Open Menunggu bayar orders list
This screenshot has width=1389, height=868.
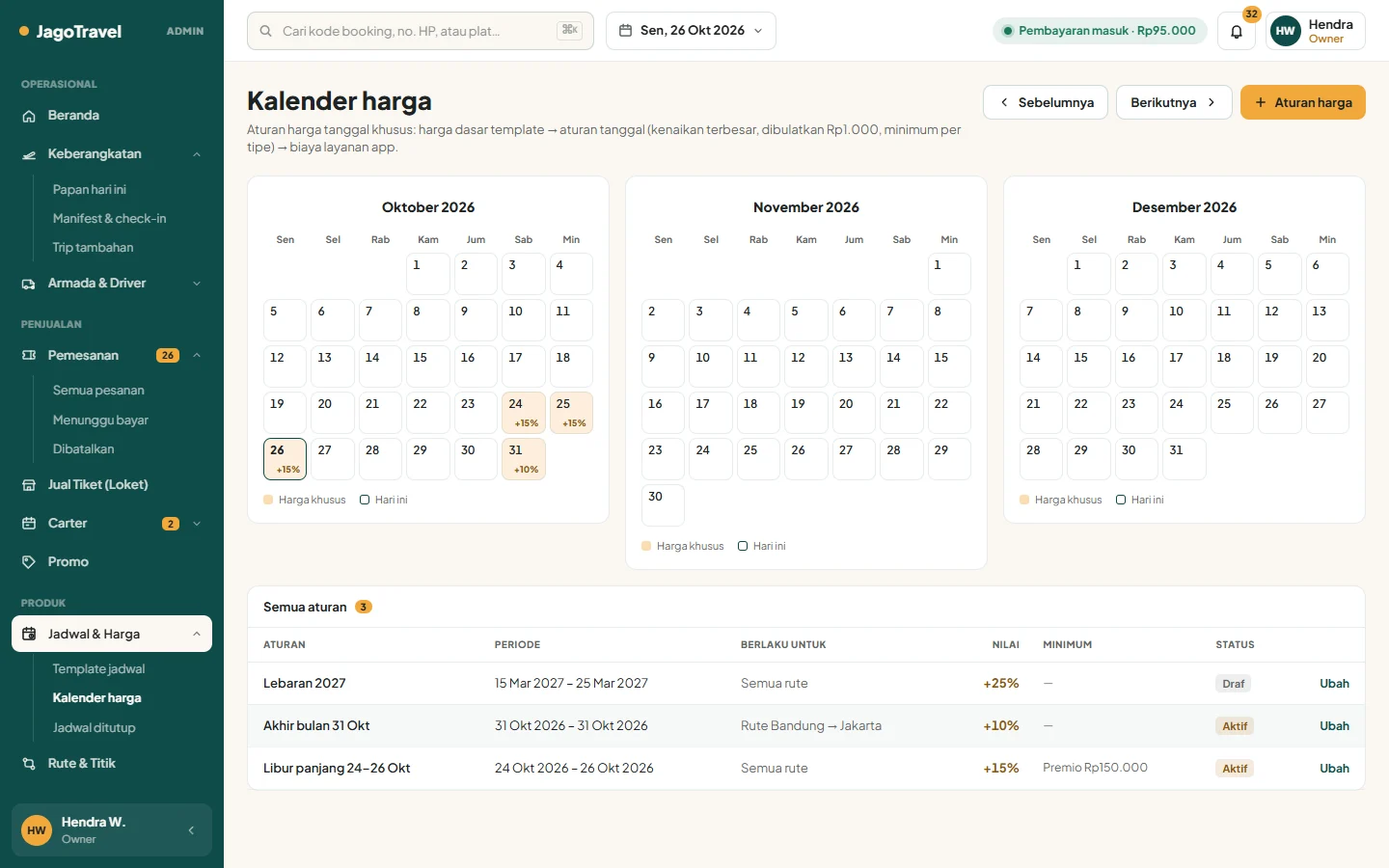tap(100, 420)
